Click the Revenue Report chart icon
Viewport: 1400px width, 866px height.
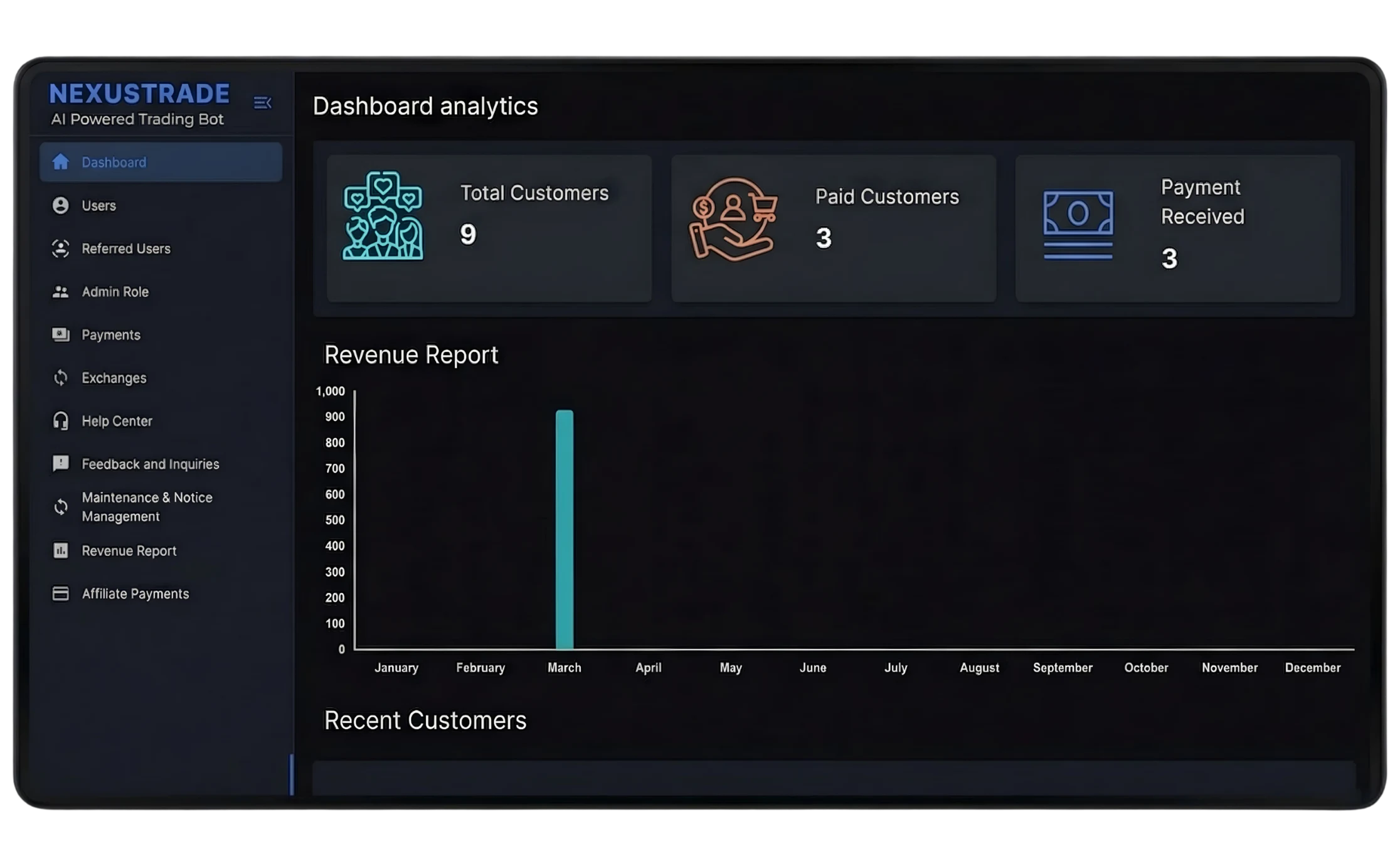[60, 550]
